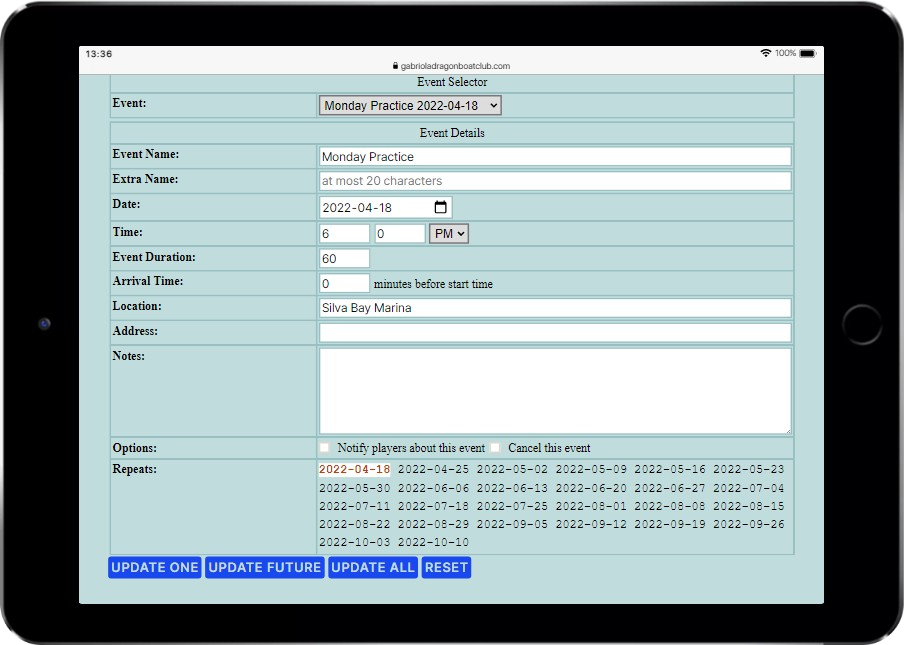Click the Event Selector heading text
Screen dimensions: 904x645
point(452,82)
